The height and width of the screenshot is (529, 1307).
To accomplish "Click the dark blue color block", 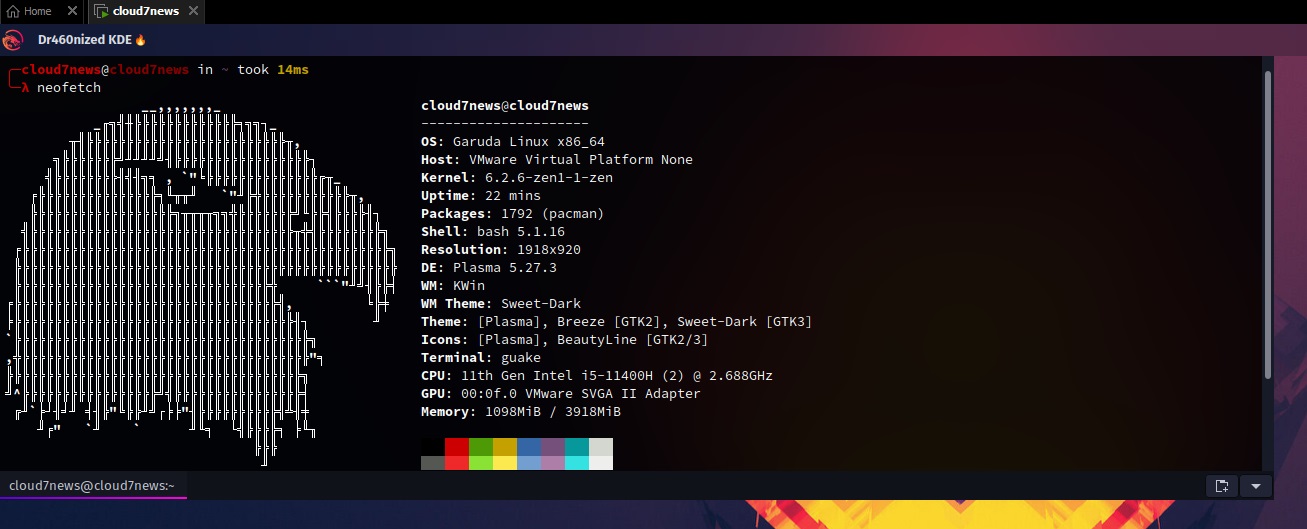I will click(529, 447).
